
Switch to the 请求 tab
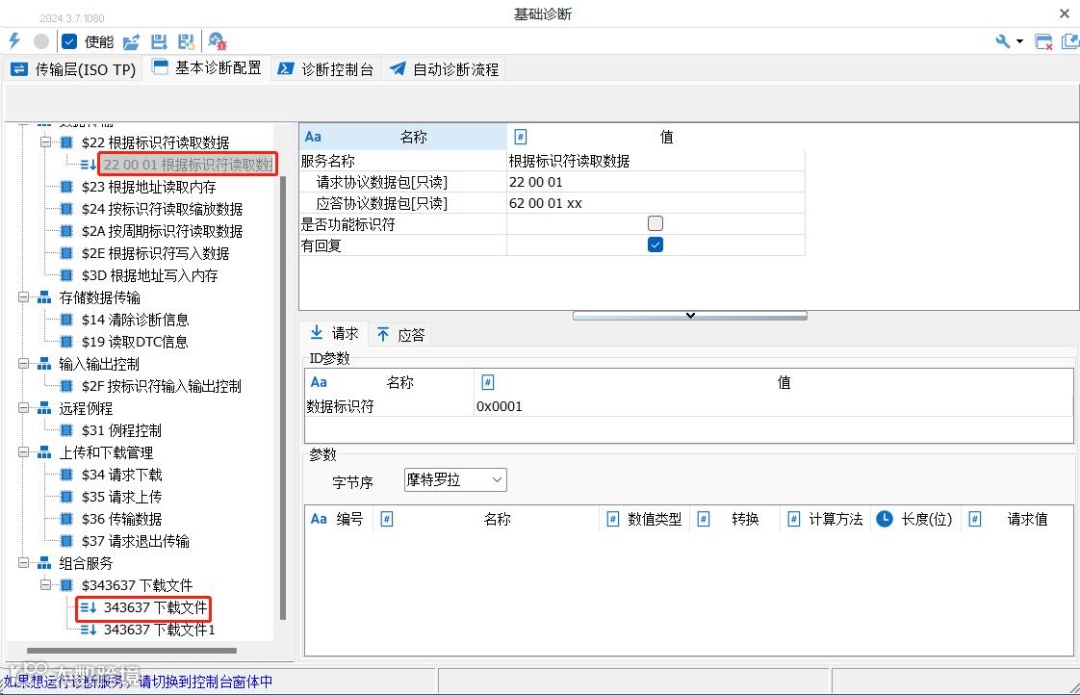click(334, 333)
